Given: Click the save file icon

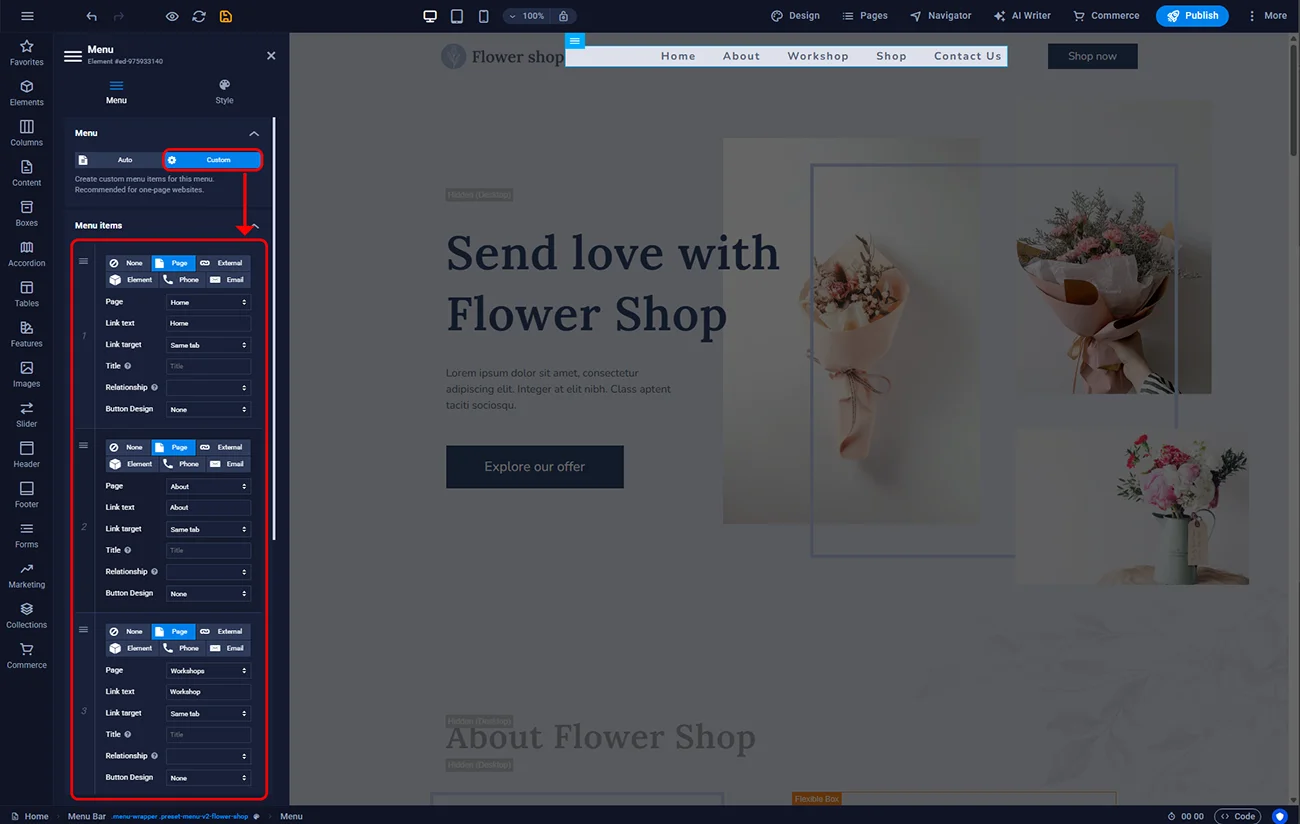Looking at the screenshot, I should point(226,16).
